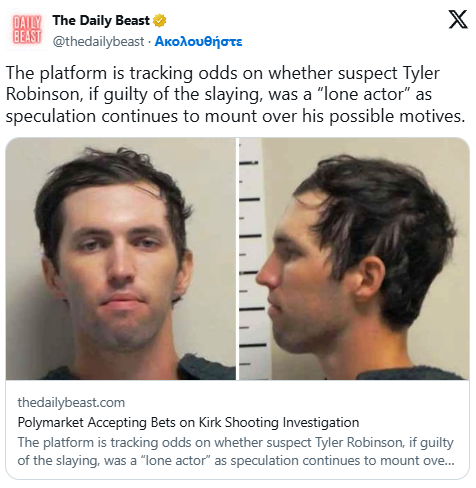Open the front-facing mugshot photo

point(121,259)
